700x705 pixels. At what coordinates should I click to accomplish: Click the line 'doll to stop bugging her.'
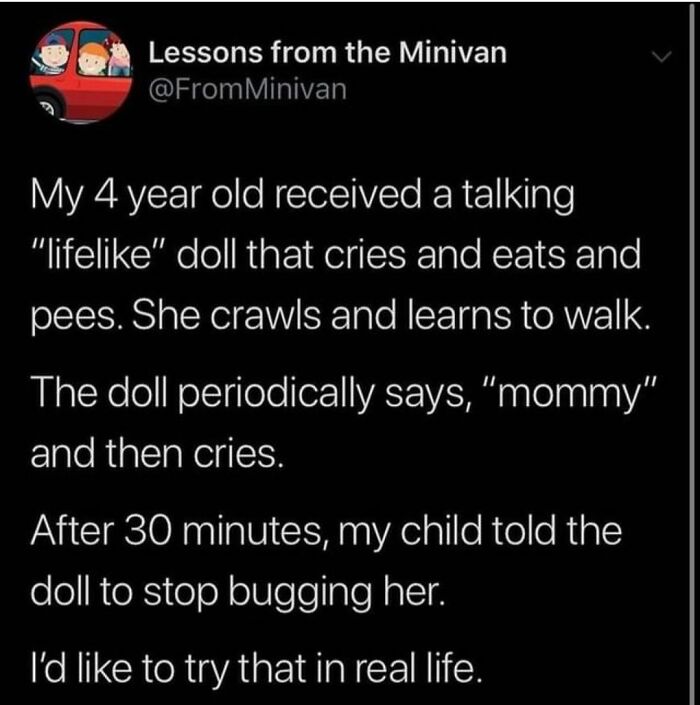pyautogui.click(x=238, y=593)
